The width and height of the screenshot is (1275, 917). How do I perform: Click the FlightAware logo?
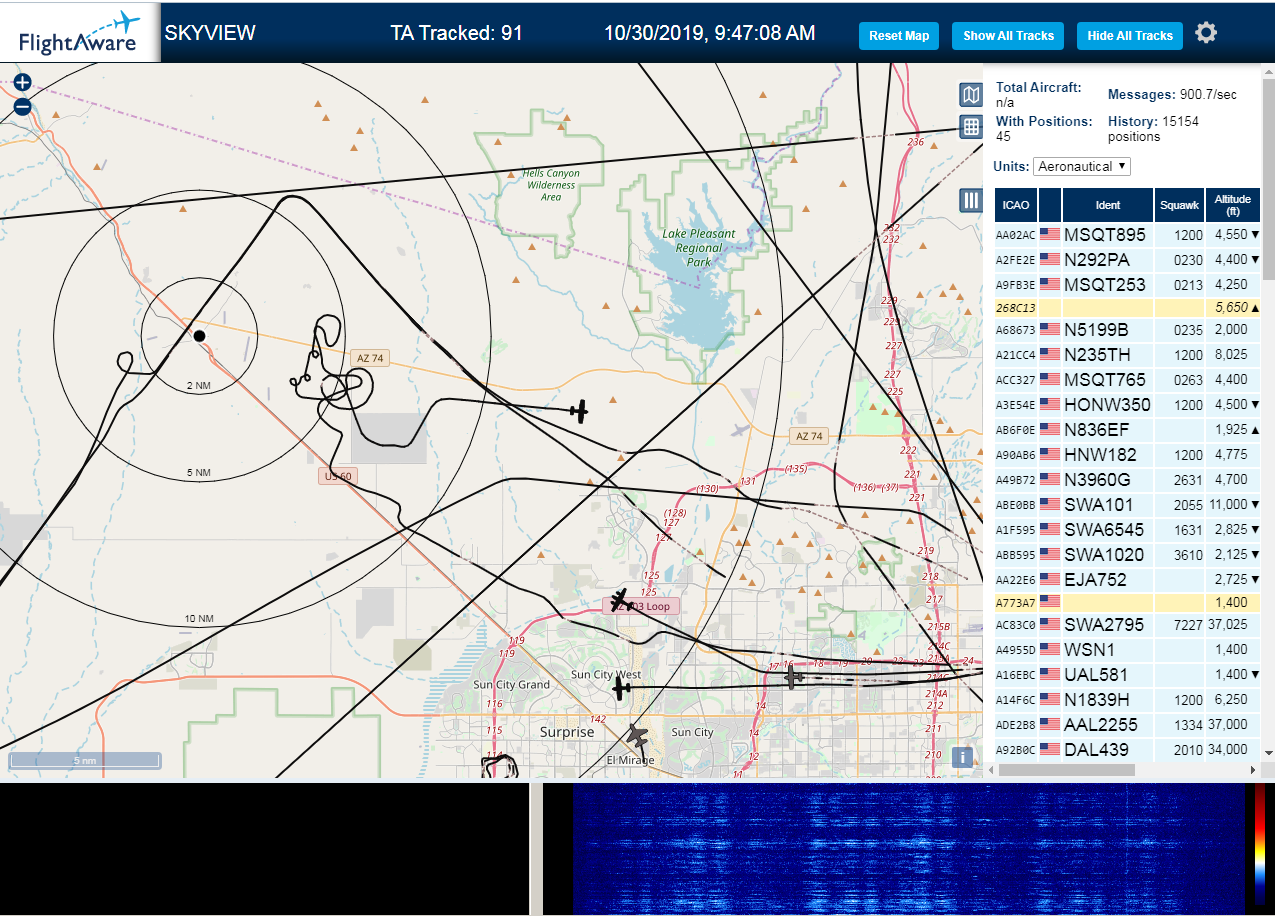click(80, 33)
